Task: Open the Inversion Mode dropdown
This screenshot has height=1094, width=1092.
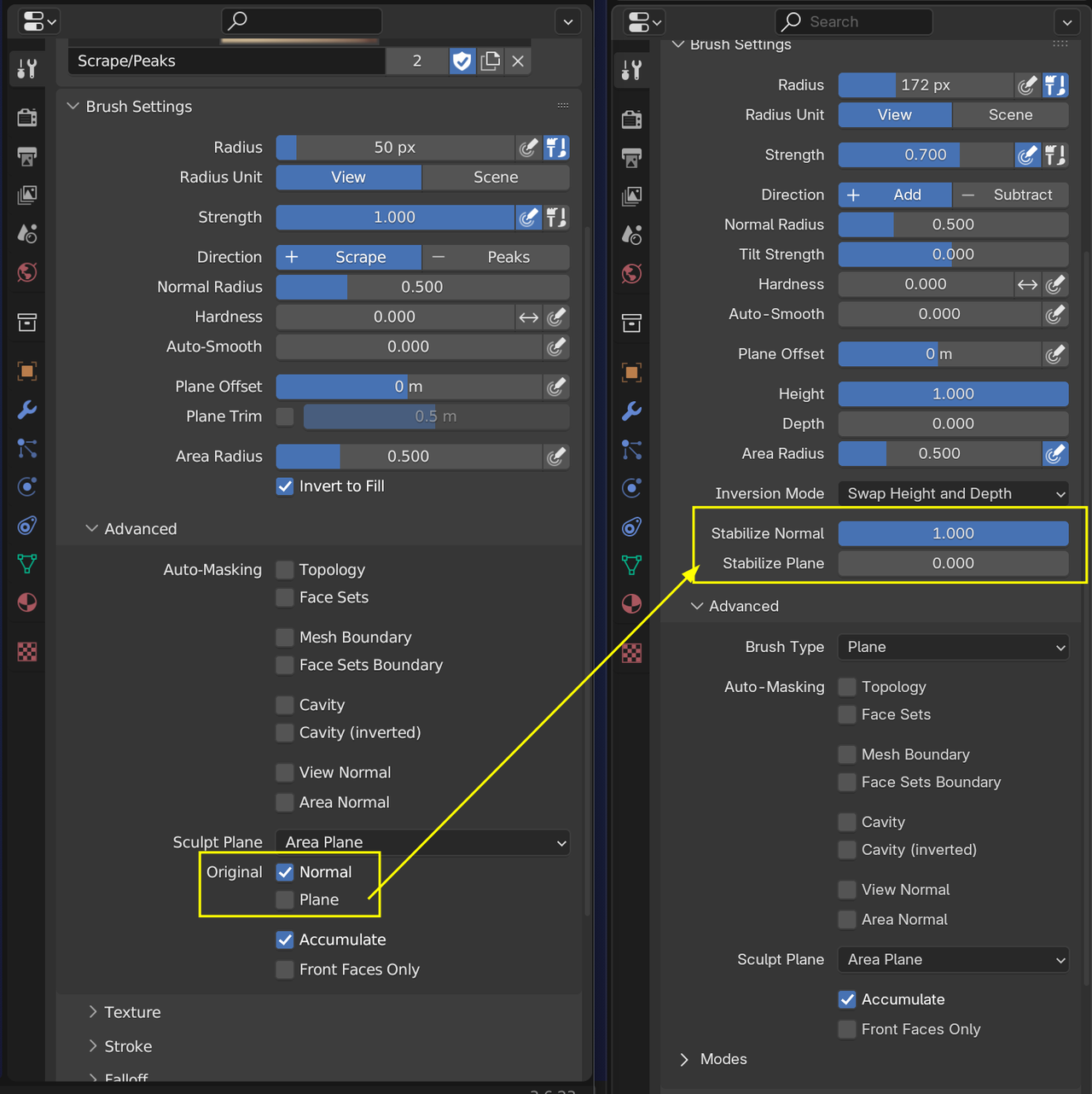Action: [x=953, y=493]
